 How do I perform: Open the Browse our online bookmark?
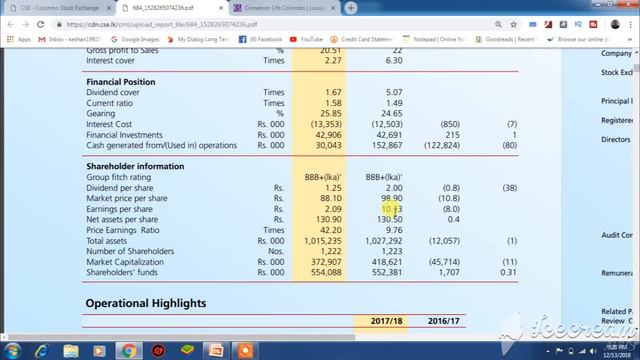[x=579, y=39]
